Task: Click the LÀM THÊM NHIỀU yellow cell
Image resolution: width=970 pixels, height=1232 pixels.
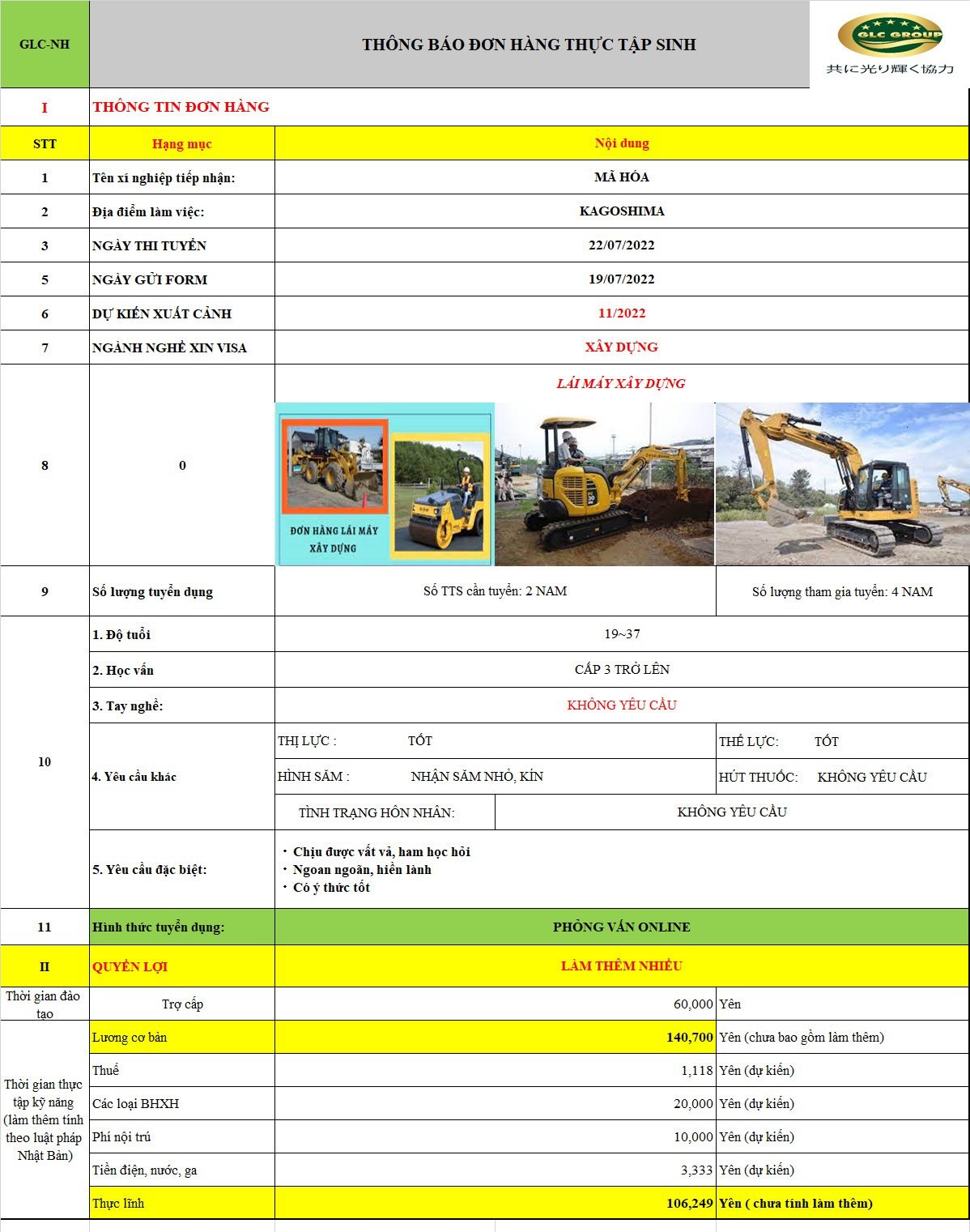Action: coord(621,966)
